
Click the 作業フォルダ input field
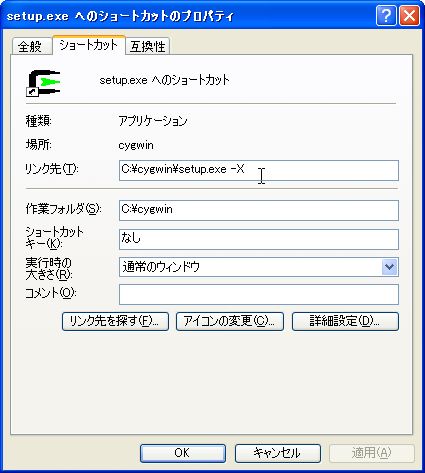pos(259,210)
